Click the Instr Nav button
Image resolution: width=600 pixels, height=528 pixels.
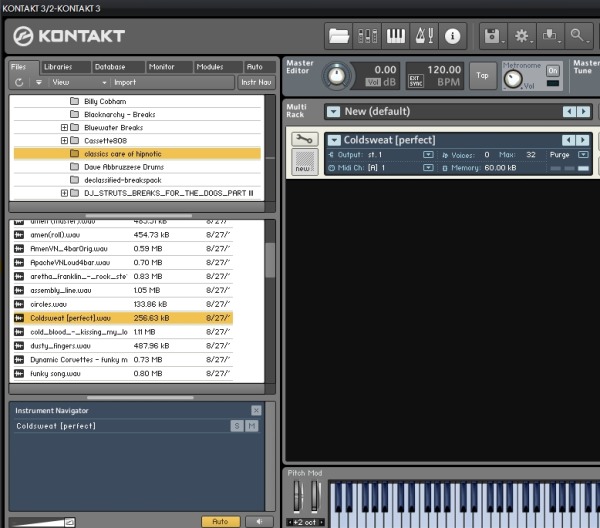coord(256,82)
